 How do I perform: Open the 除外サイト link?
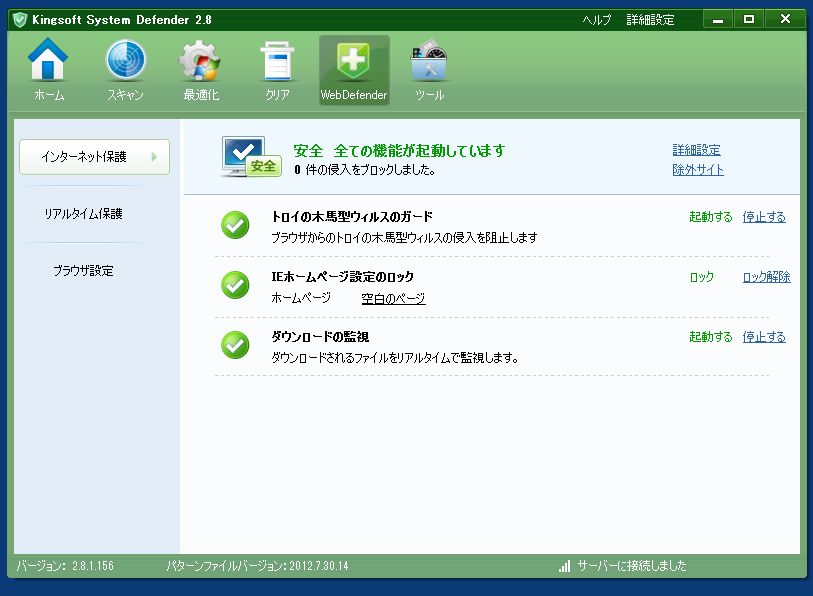pyautogui.click(x=698, y=170)
